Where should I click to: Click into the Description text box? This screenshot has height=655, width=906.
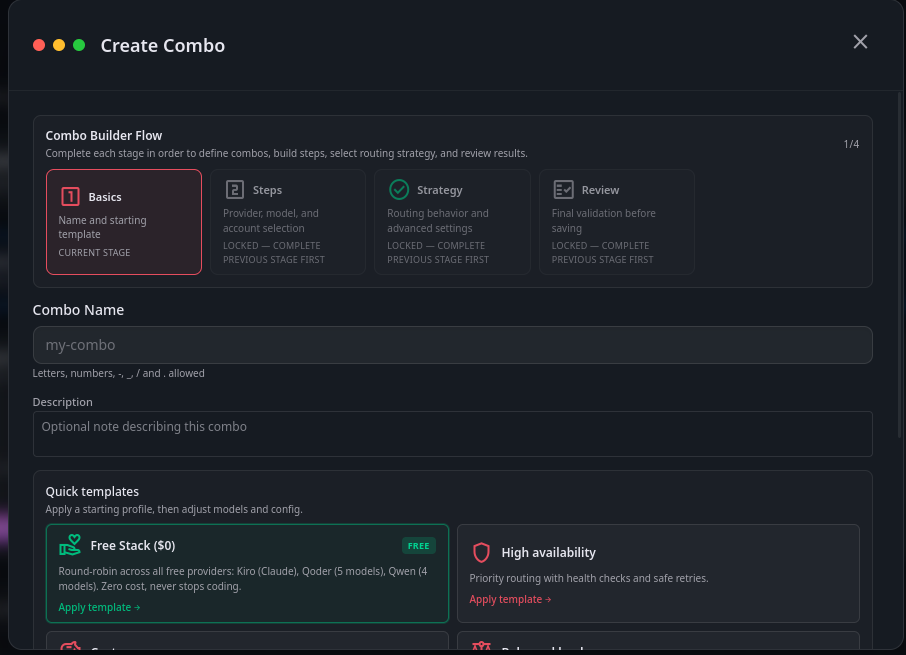[x=452, y=434]
